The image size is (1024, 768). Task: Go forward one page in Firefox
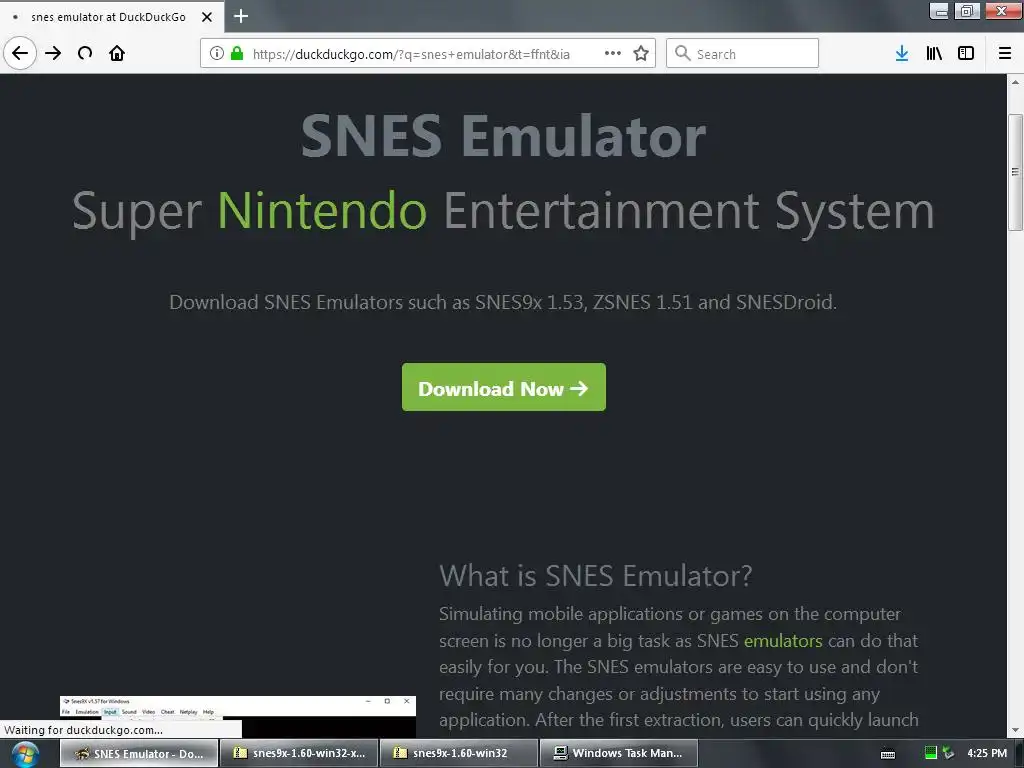[x=53, y=53]
